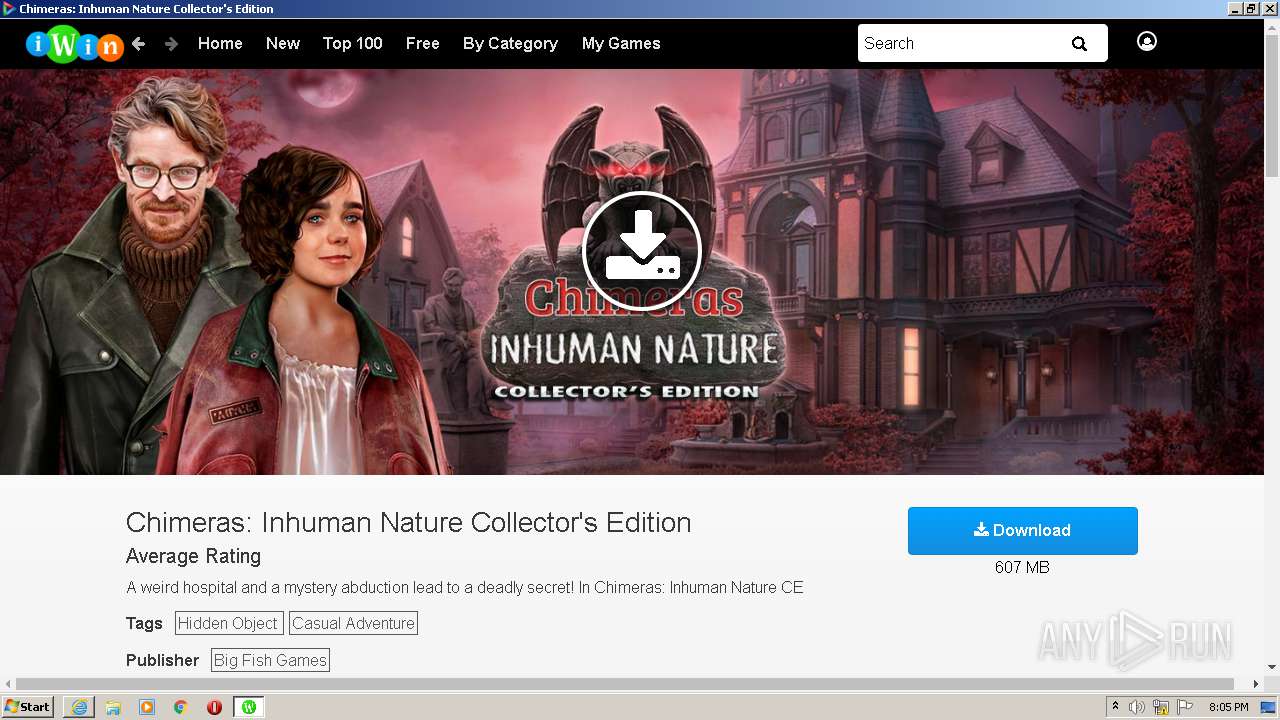
Task: Click the Average Rating label
Action: pyautogui.click(x=193, y=556)
